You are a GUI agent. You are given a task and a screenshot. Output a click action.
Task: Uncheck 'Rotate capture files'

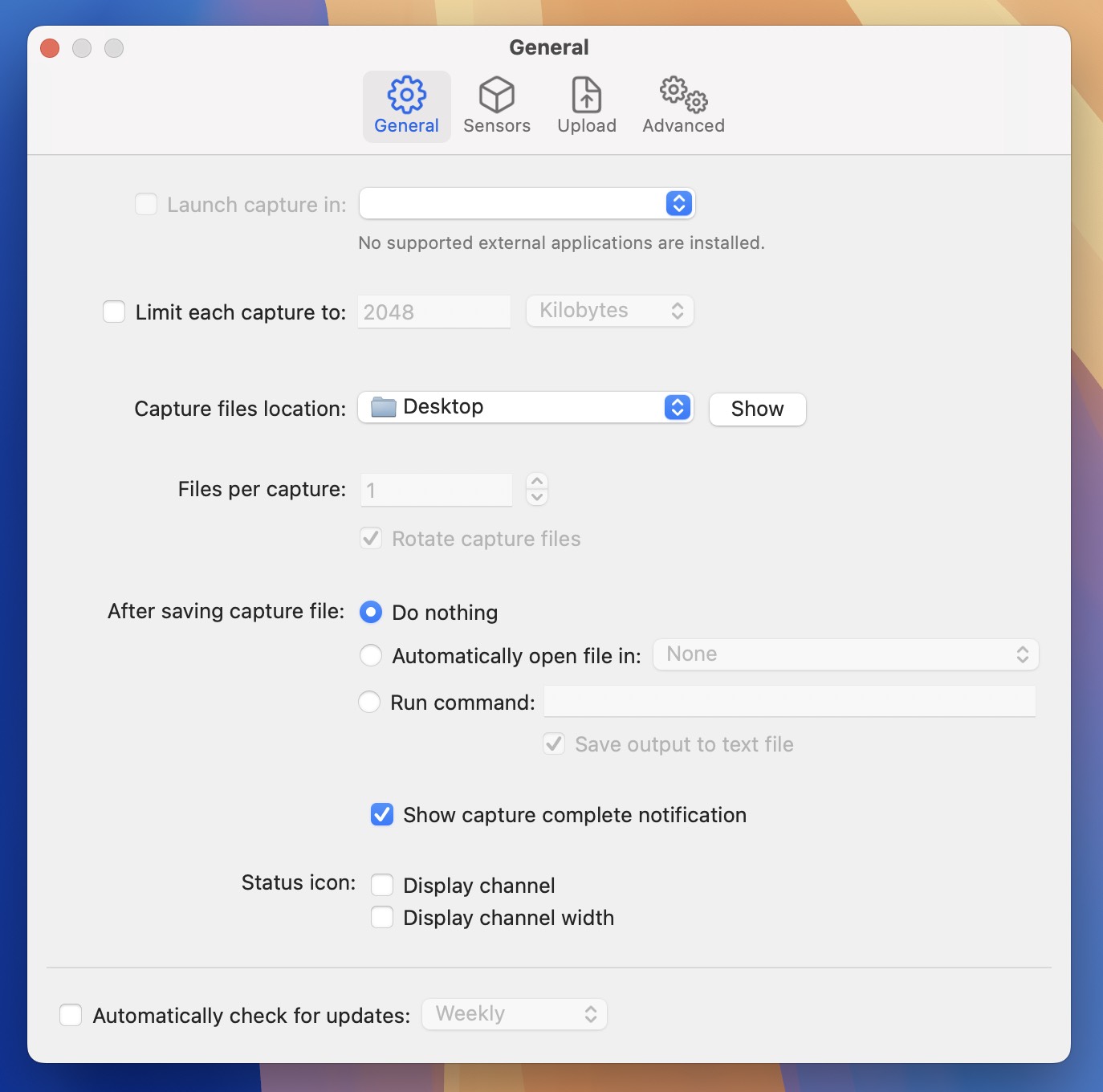coord(371,538)
